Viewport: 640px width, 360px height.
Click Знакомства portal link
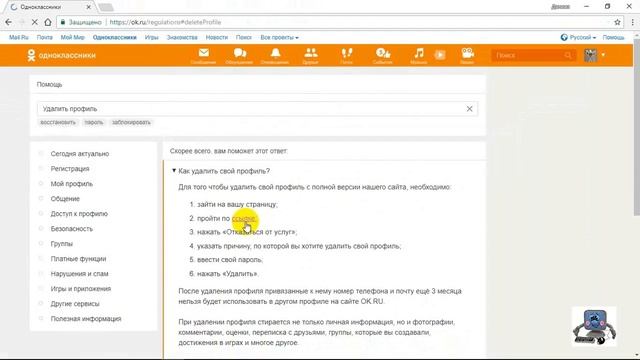point(182,37)
